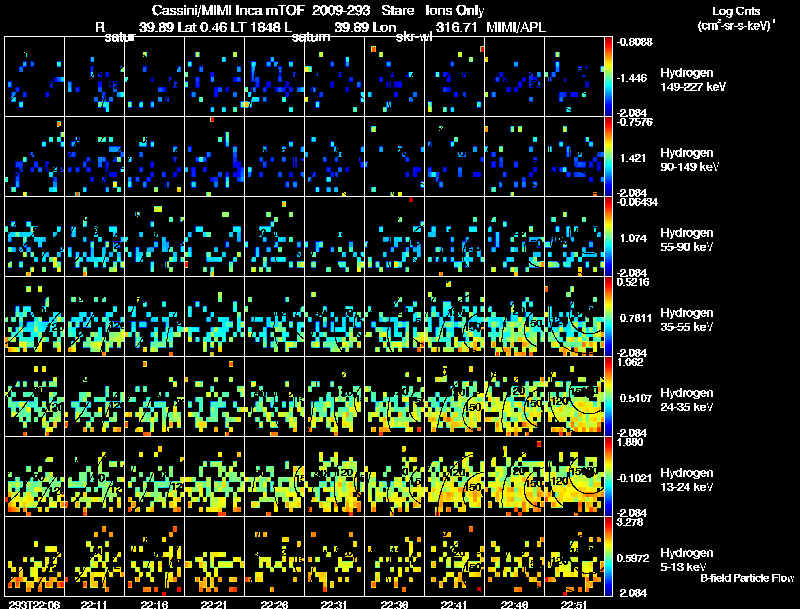800x609 pixels.
Task: Click the Hydrogen 35-55 keV row label
Action: [x=687, y=320]
